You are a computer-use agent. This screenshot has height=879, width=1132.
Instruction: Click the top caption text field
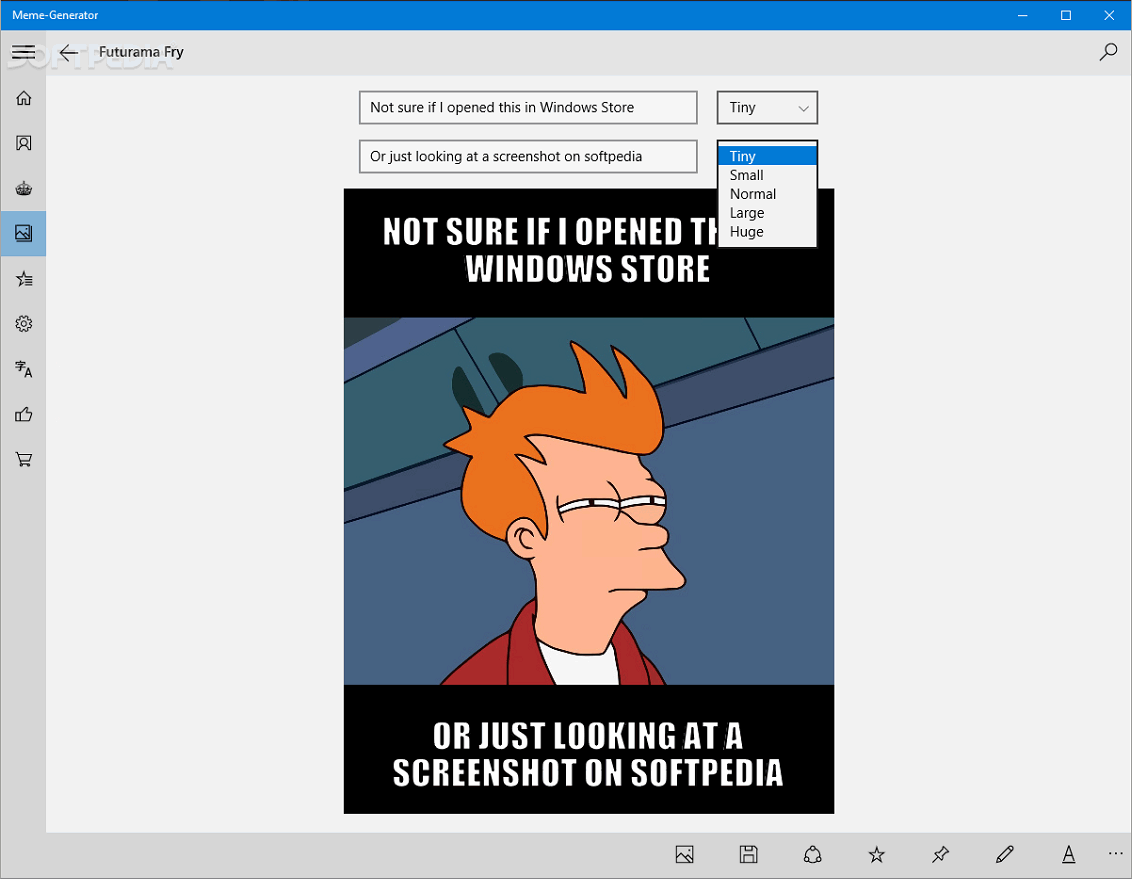pyautogui.click(x=528, y=108)
